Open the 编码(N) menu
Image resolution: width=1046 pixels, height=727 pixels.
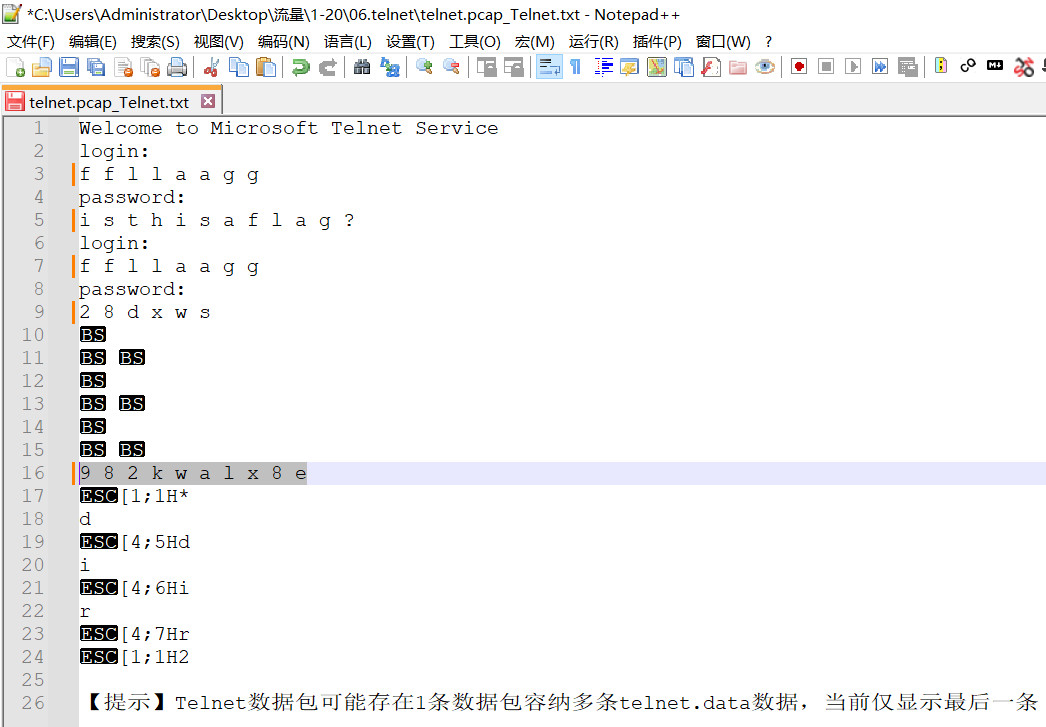(284, 42)
